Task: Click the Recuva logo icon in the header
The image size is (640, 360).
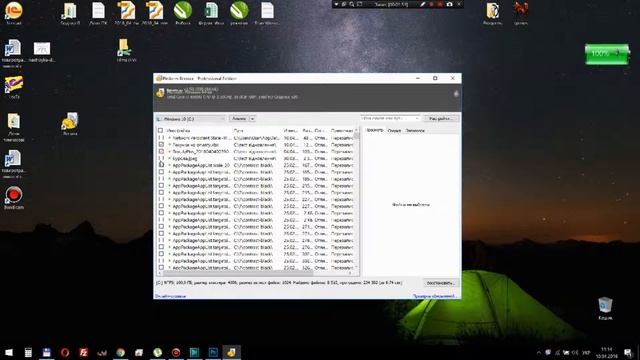Action: (160, 93)
